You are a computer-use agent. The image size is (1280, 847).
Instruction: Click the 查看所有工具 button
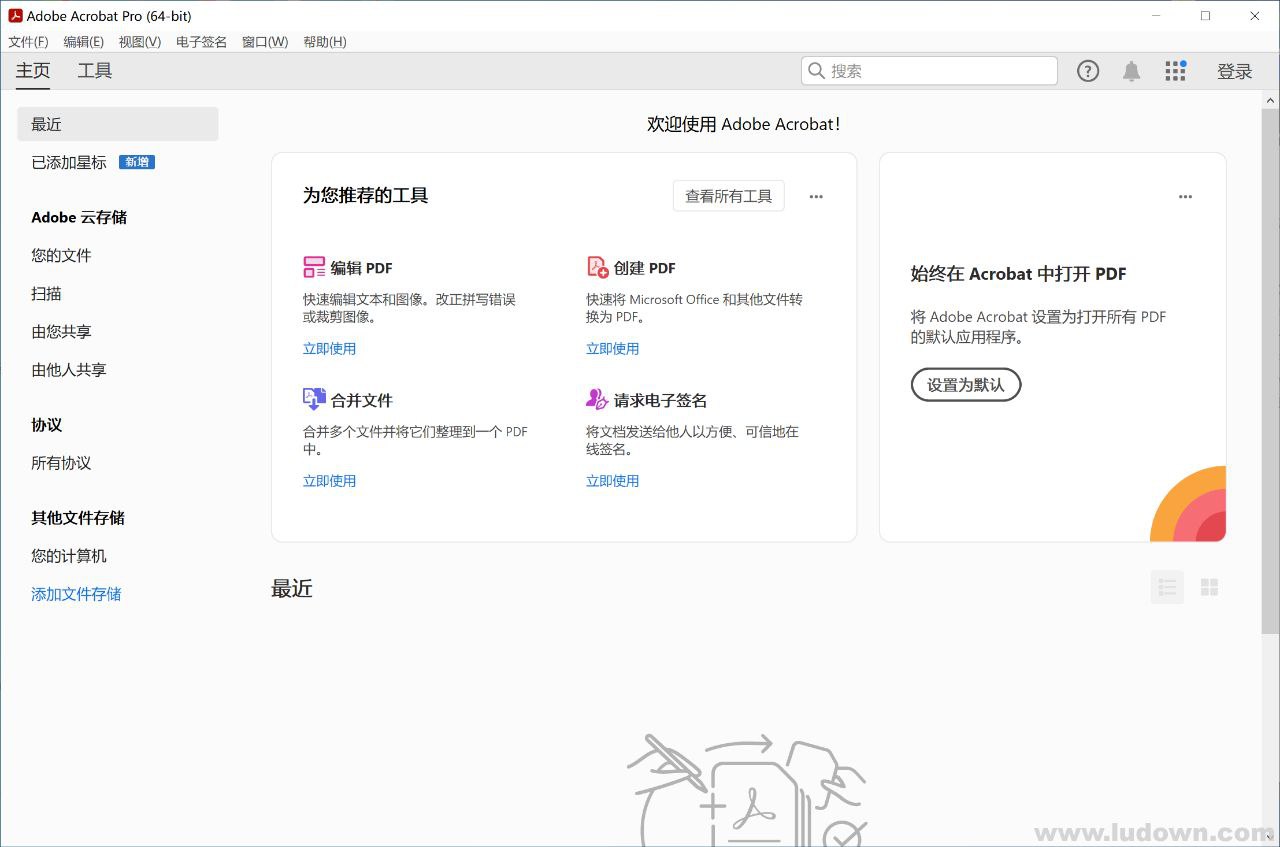coord(728,197)
